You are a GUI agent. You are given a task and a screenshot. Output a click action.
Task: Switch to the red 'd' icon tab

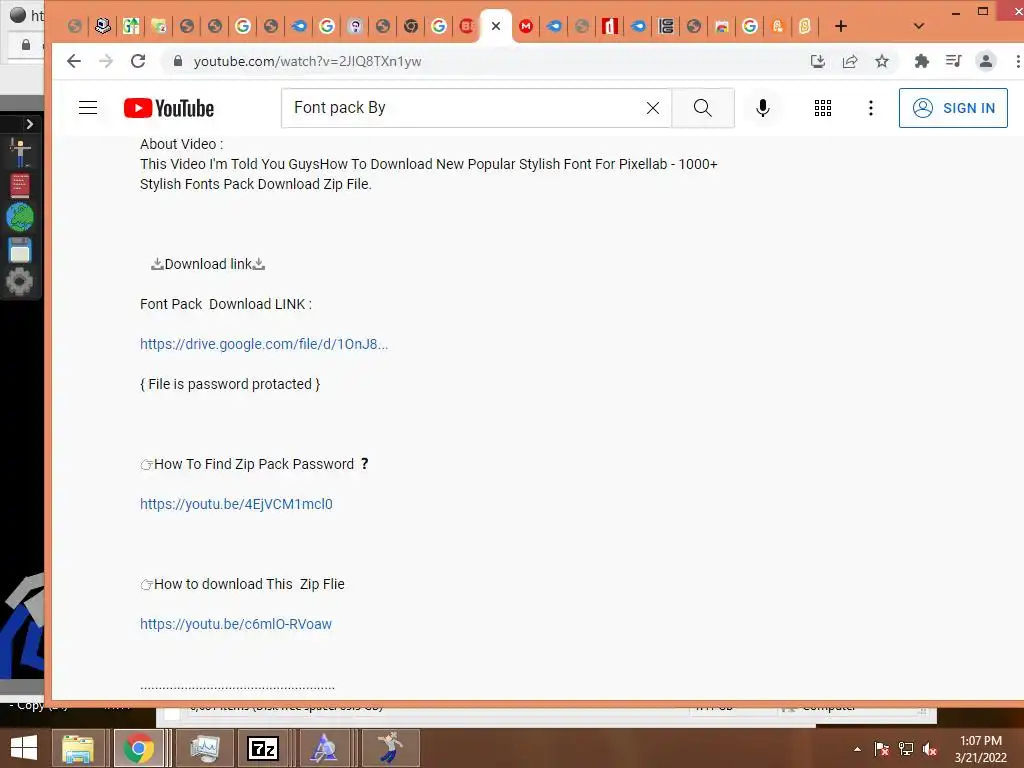pos(610,26)
